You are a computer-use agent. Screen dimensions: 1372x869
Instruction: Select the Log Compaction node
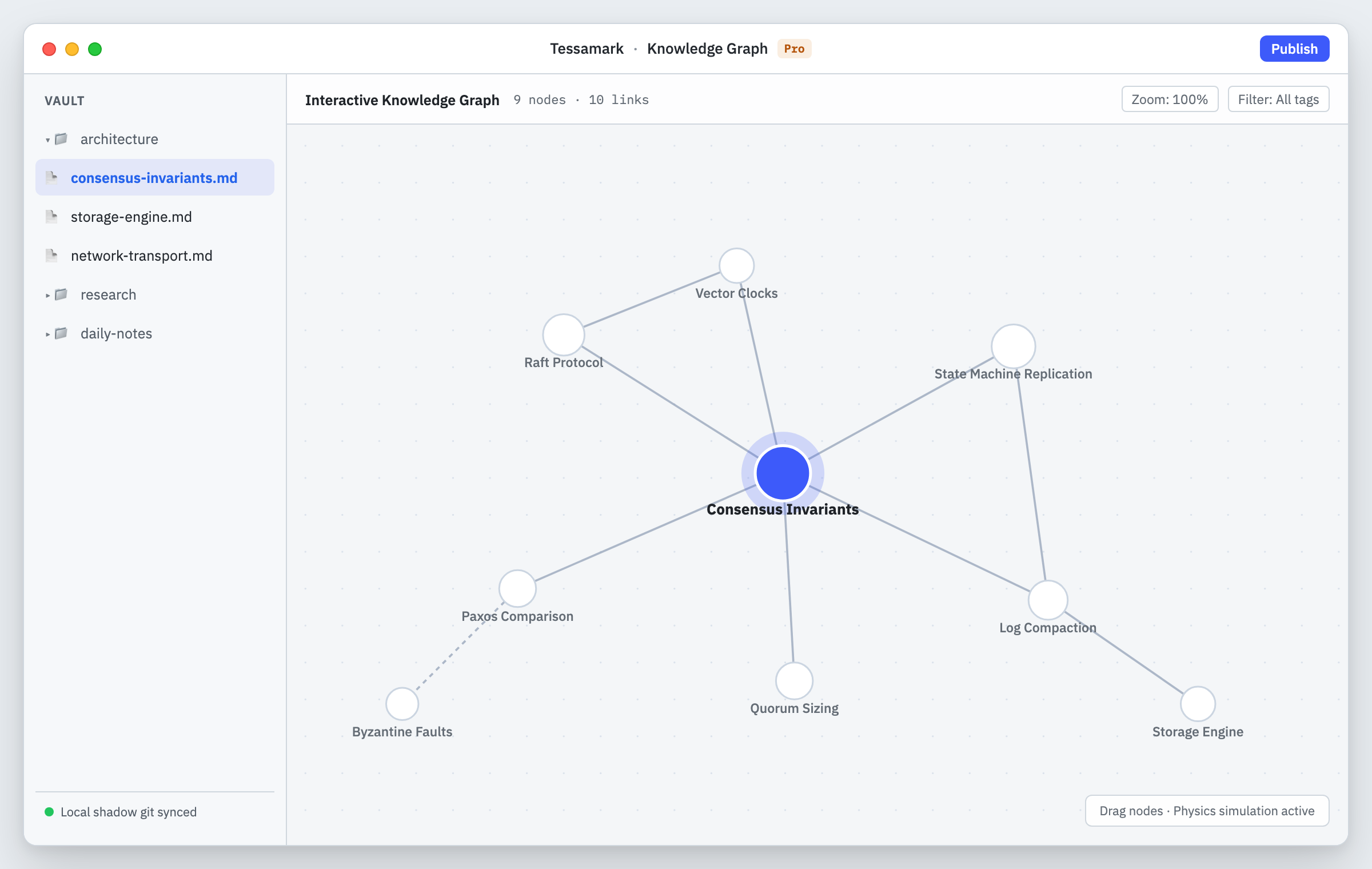1048,600
